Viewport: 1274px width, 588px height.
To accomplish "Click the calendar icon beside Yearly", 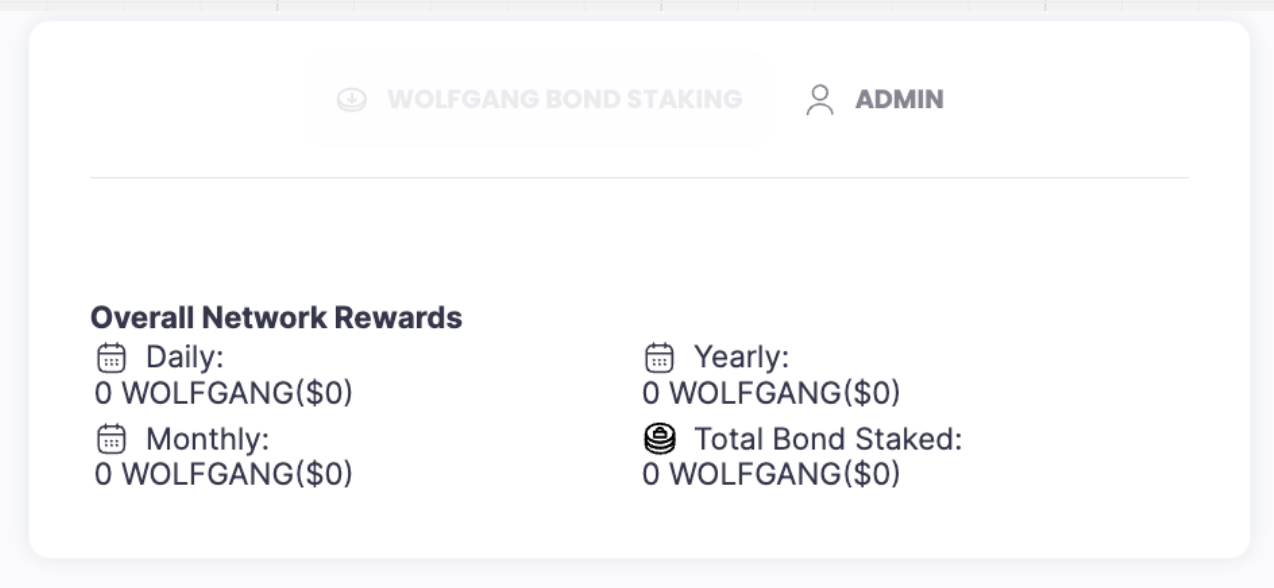I will coord(659,357).
